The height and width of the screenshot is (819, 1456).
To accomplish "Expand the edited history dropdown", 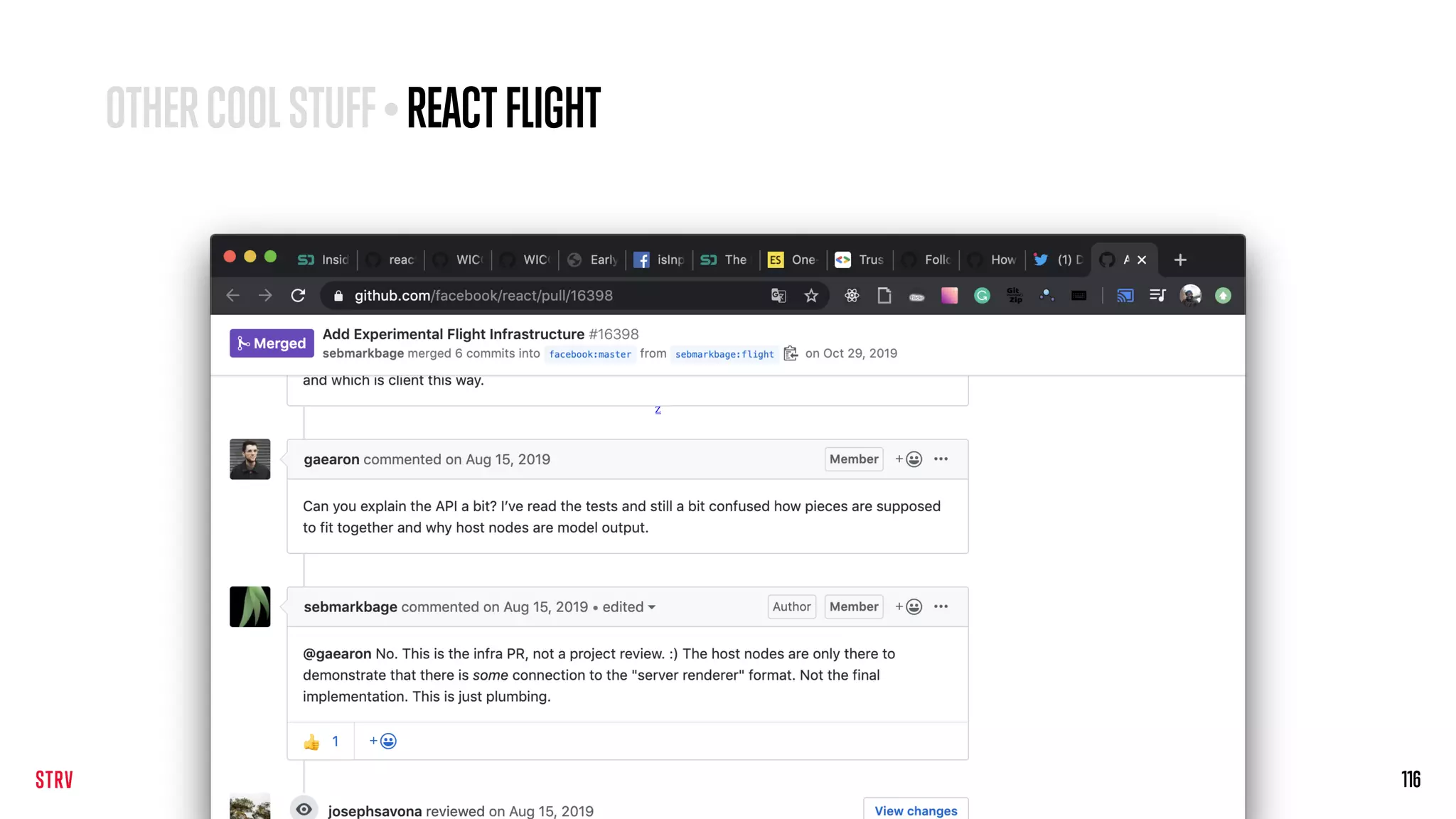I will (629, 607).
